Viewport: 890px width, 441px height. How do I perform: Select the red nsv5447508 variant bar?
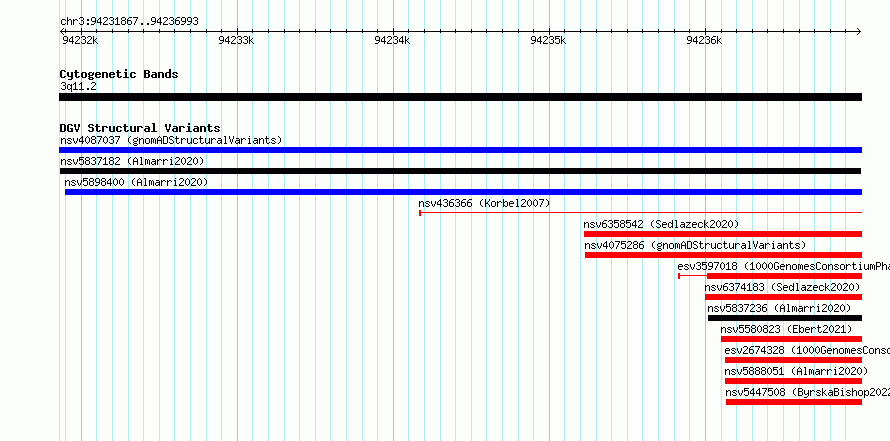(x=794, y=402)
